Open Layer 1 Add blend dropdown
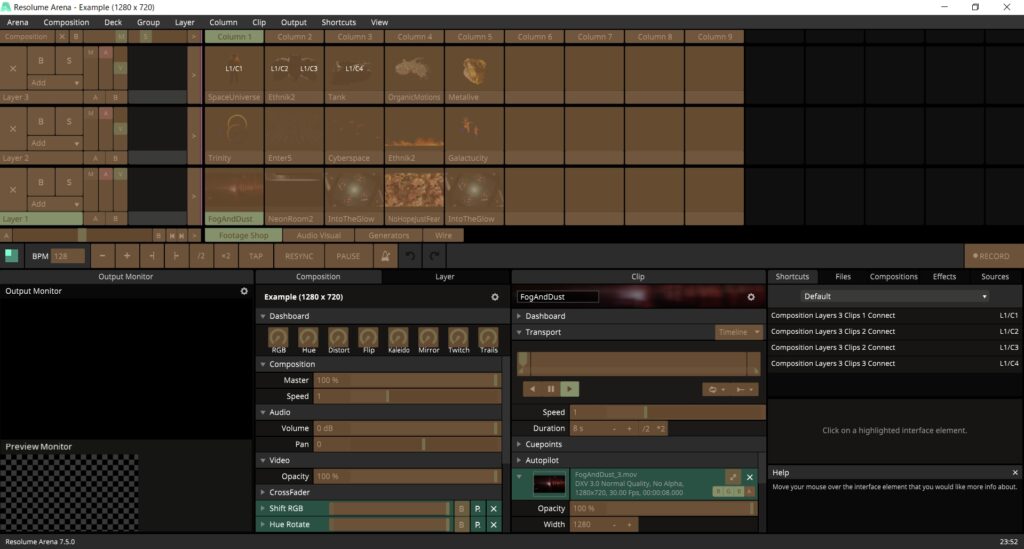 coord(55,204)
